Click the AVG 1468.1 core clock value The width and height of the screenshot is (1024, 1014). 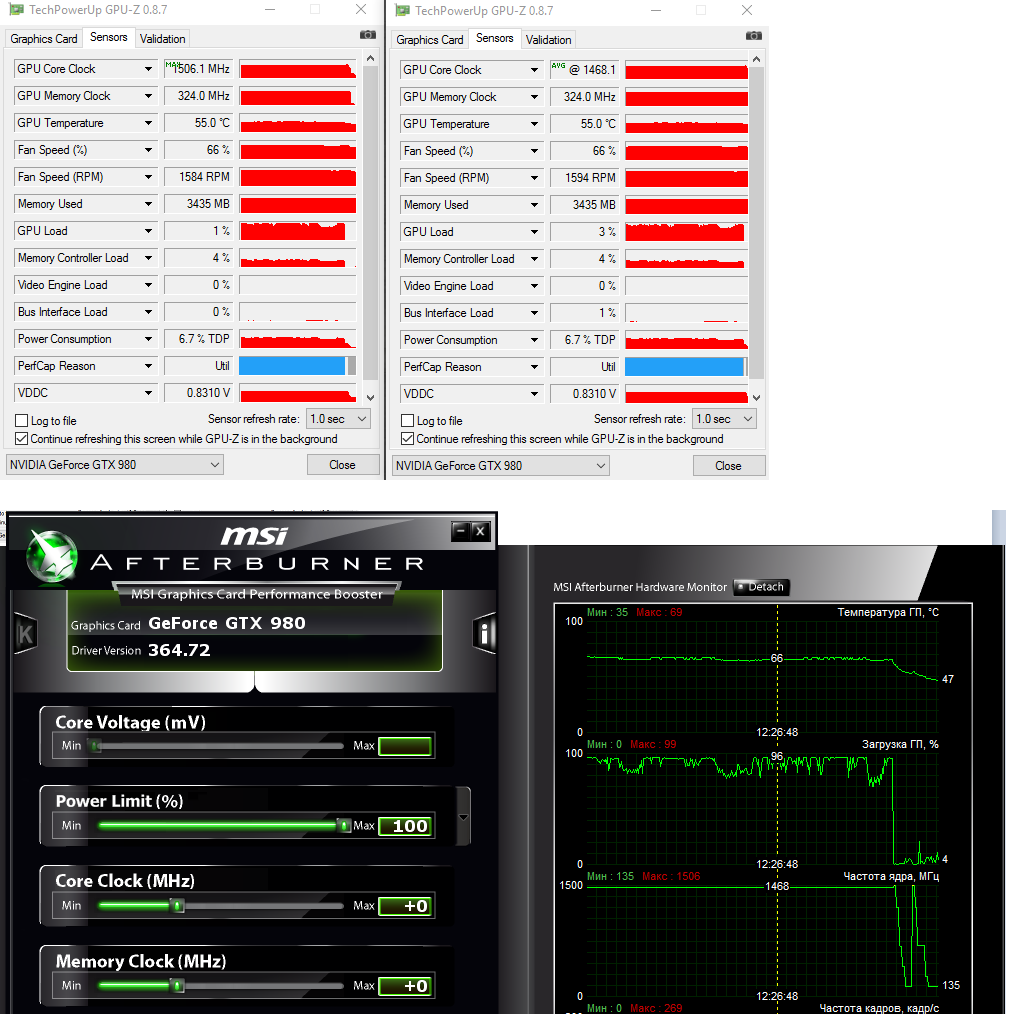(584, 70)
